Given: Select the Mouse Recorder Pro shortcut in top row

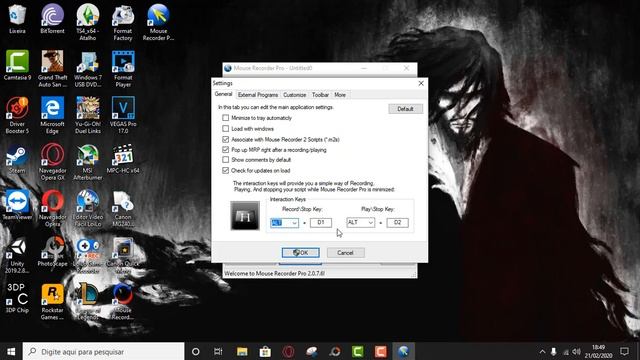Looking at the screenshot, I should tap(158, 22).
